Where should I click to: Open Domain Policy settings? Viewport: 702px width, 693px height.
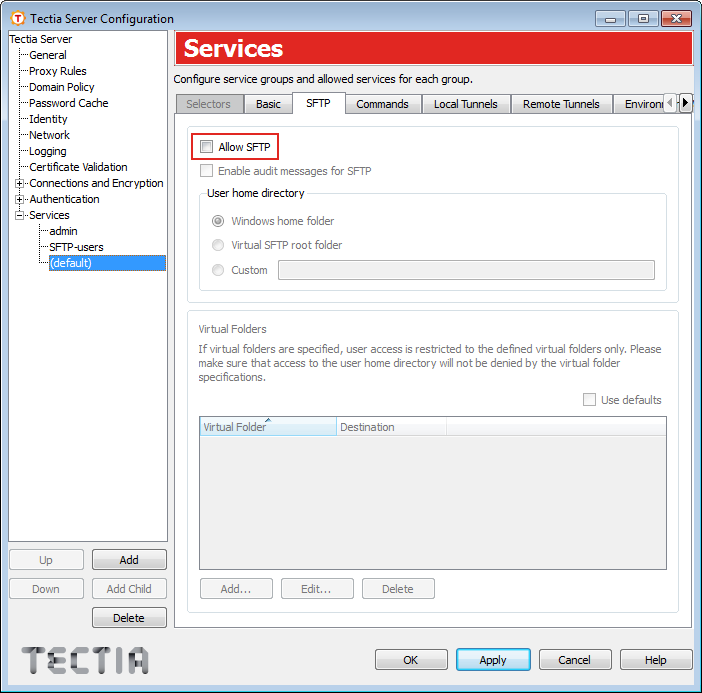62,87
